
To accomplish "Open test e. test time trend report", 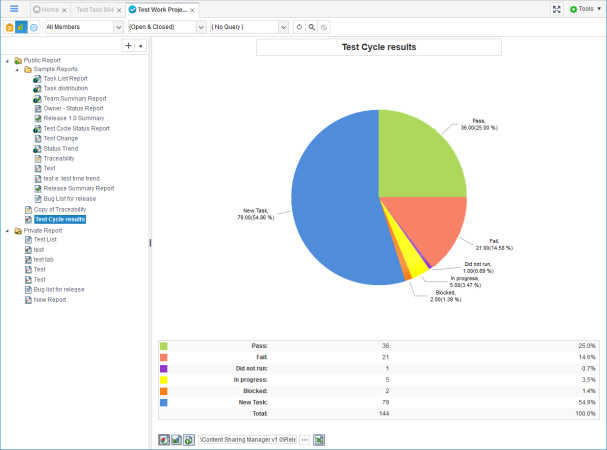I will pyautogui.click(x=71, y=179).
